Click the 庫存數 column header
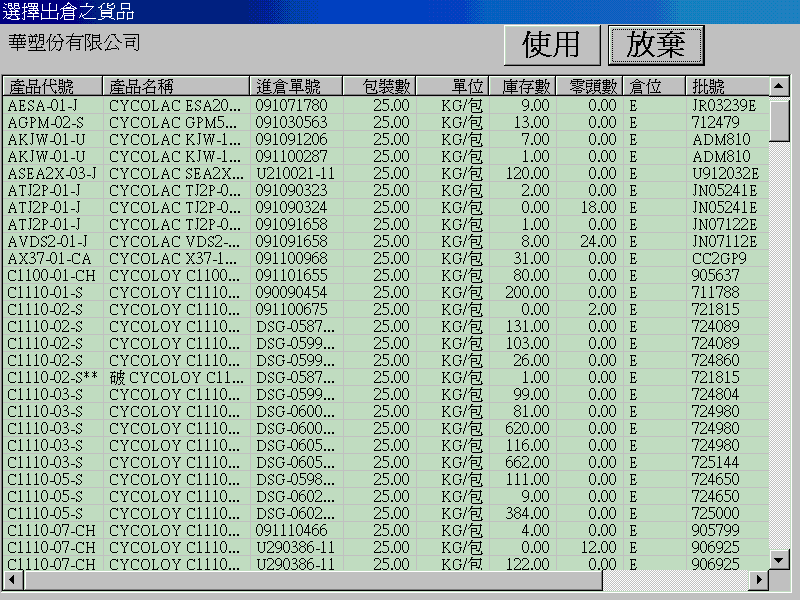The width and height of the screenshot is (800, 600). [522, 86]
